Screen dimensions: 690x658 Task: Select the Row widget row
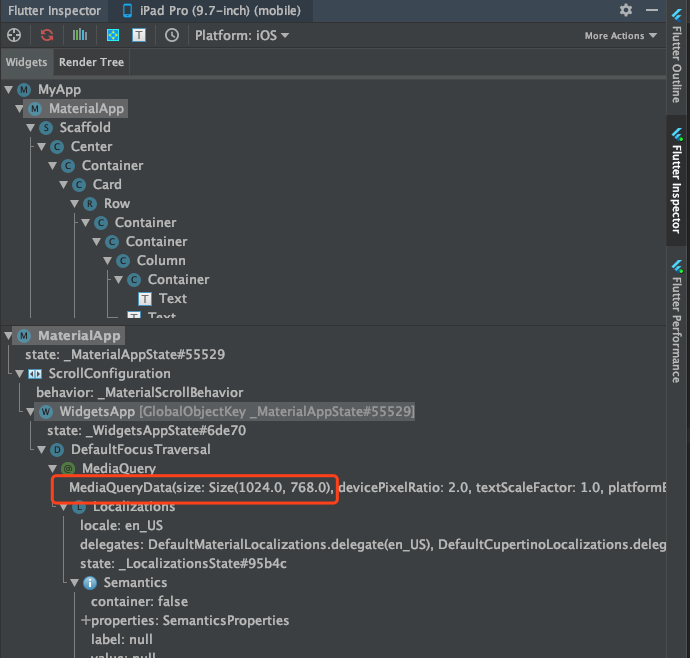pos(117,203)
